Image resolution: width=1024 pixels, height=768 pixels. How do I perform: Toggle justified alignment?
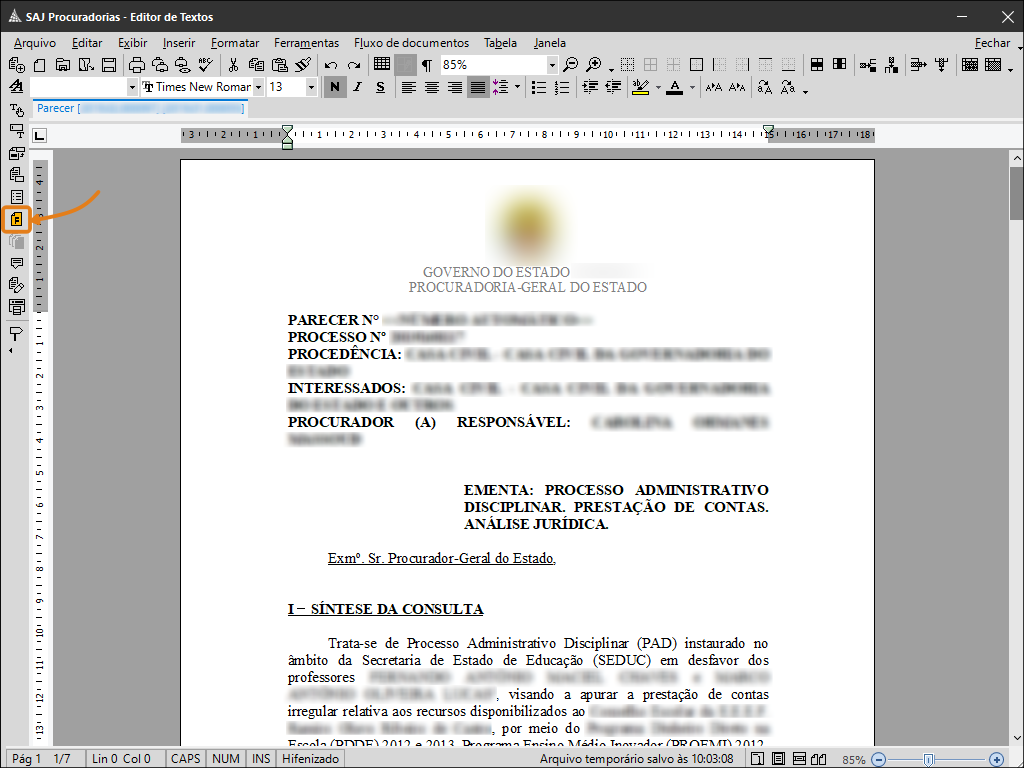478,87
